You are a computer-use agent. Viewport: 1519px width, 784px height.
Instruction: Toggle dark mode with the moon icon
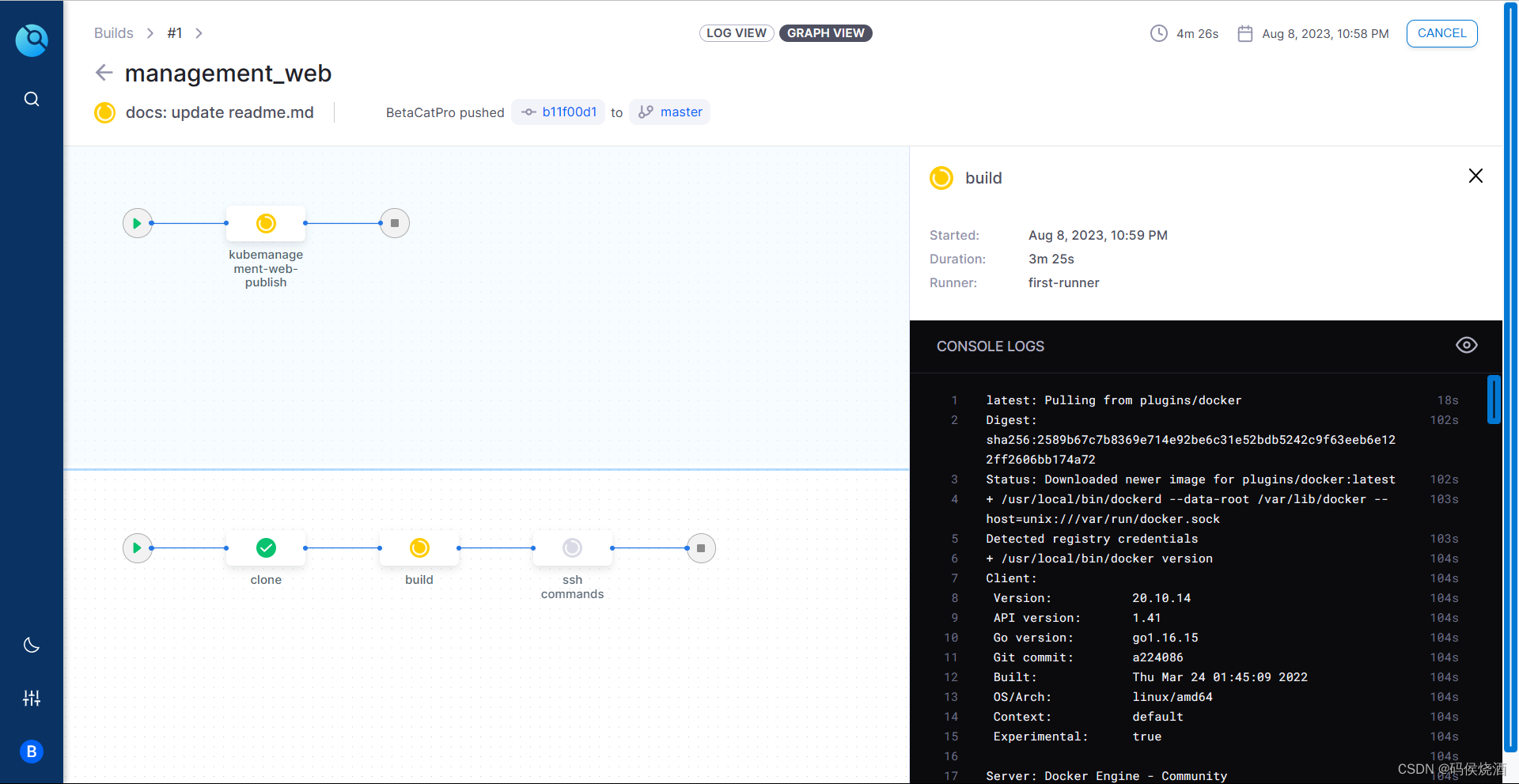[x=32, y=646]
